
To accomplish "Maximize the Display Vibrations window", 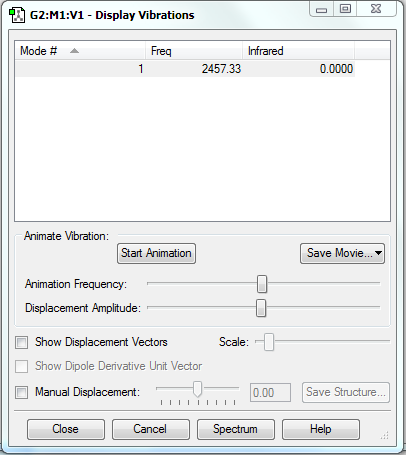I will coord(345,9).
